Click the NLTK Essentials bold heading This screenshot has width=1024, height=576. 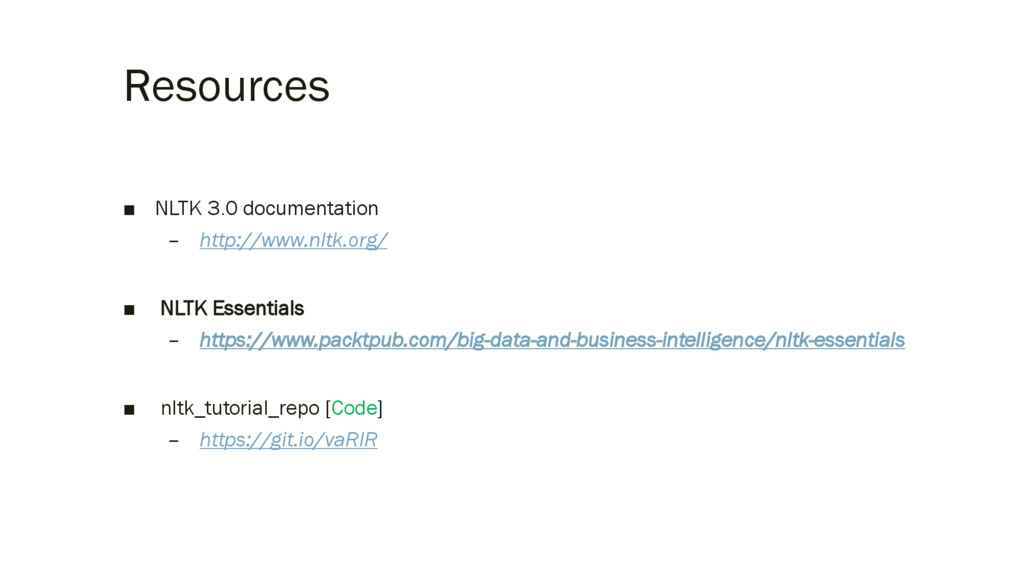[232, 308]
